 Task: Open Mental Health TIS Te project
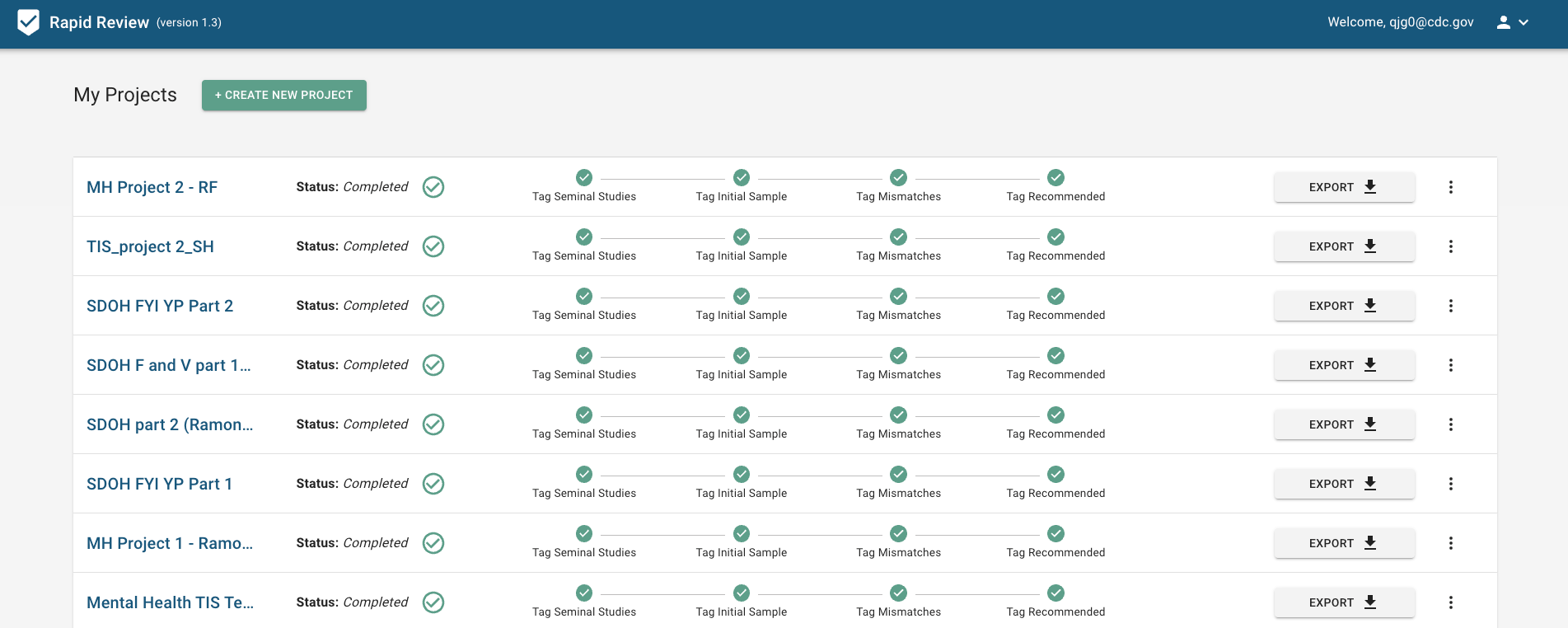[170, 602]
